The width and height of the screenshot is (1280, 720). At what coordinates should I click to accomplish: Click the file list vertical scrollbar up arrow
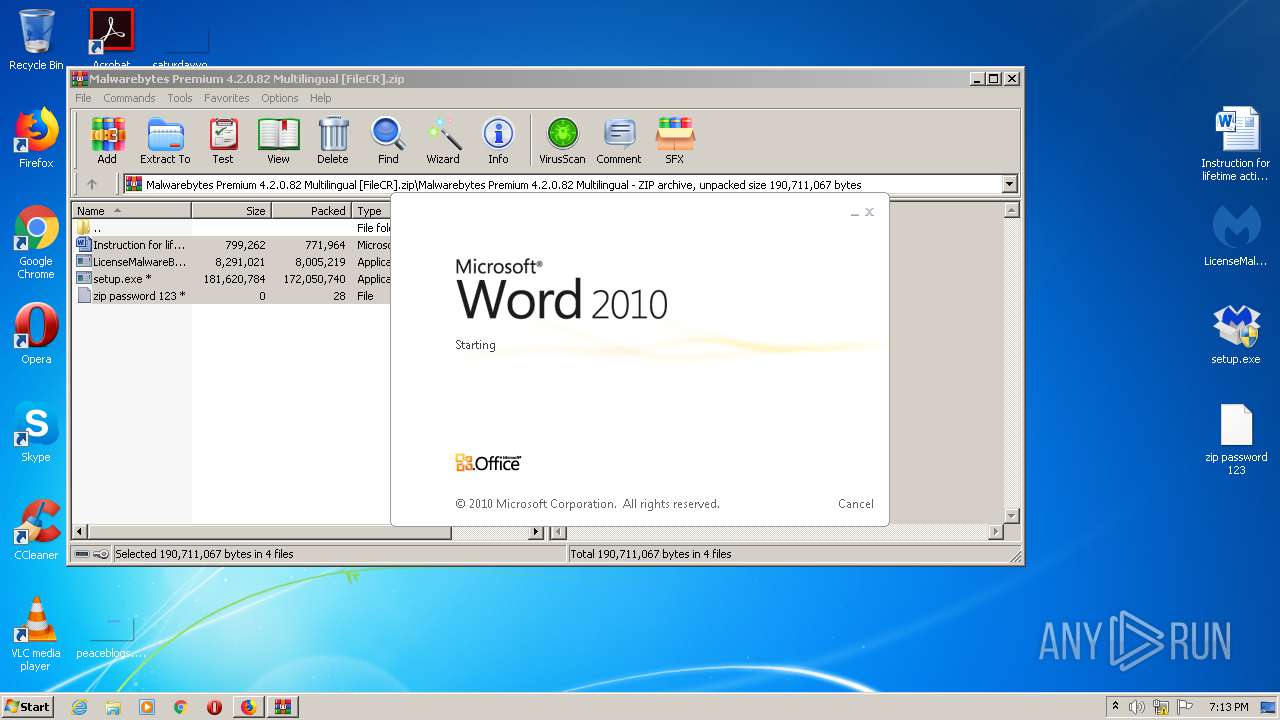click(x=1011, y=211)
